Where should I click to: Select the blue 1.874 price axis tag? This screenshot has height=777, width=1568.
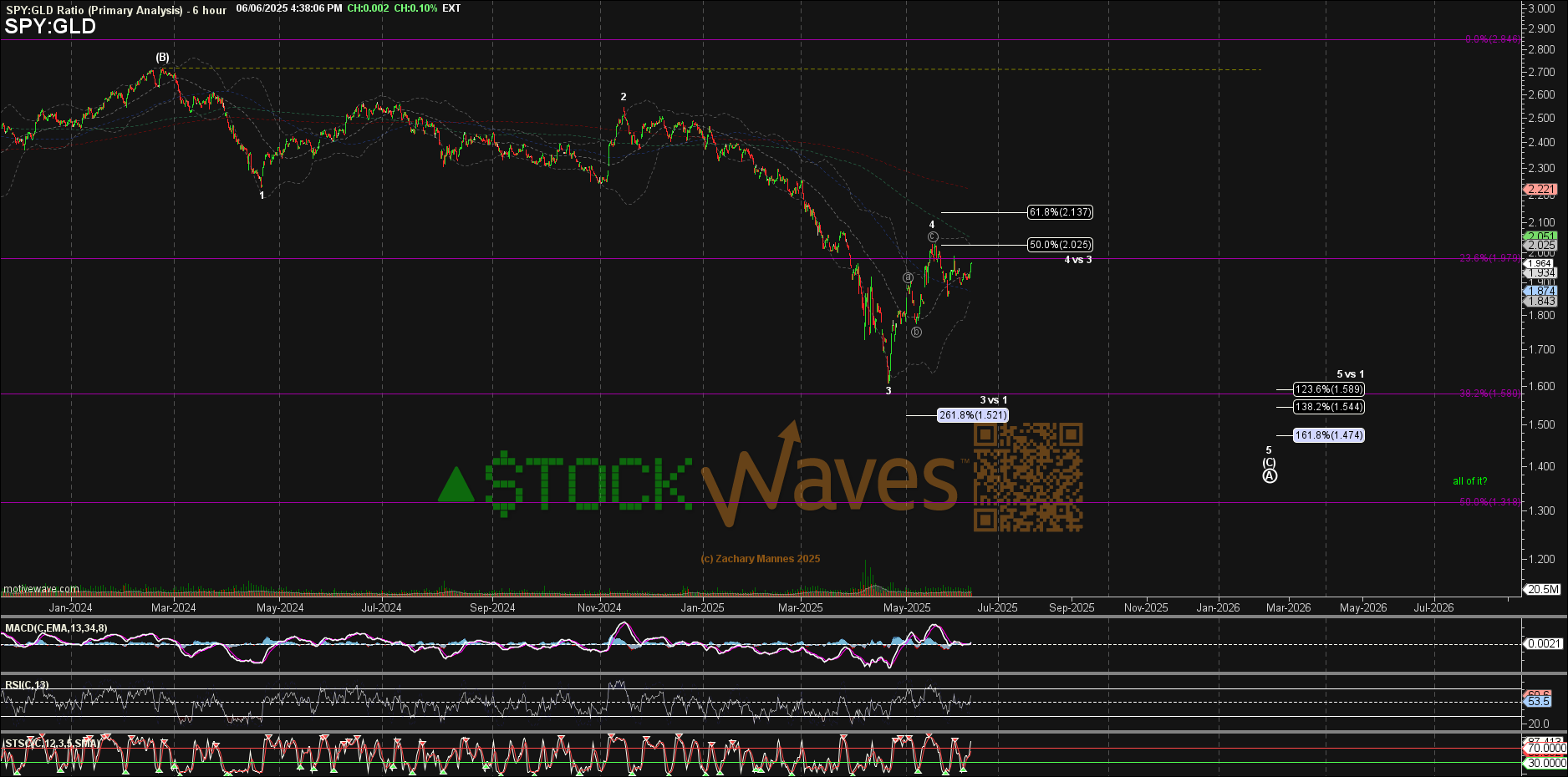click(1540, 291)
